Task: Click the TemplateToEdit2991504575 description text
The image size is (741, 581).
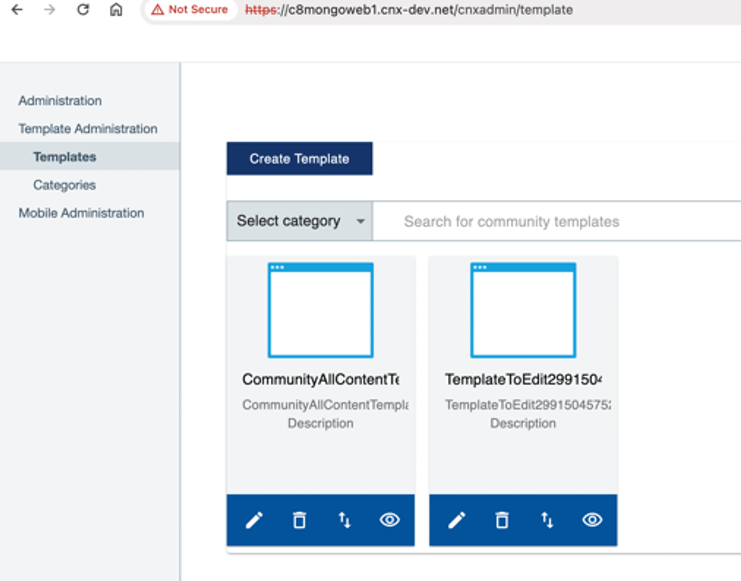Action: 528,414
